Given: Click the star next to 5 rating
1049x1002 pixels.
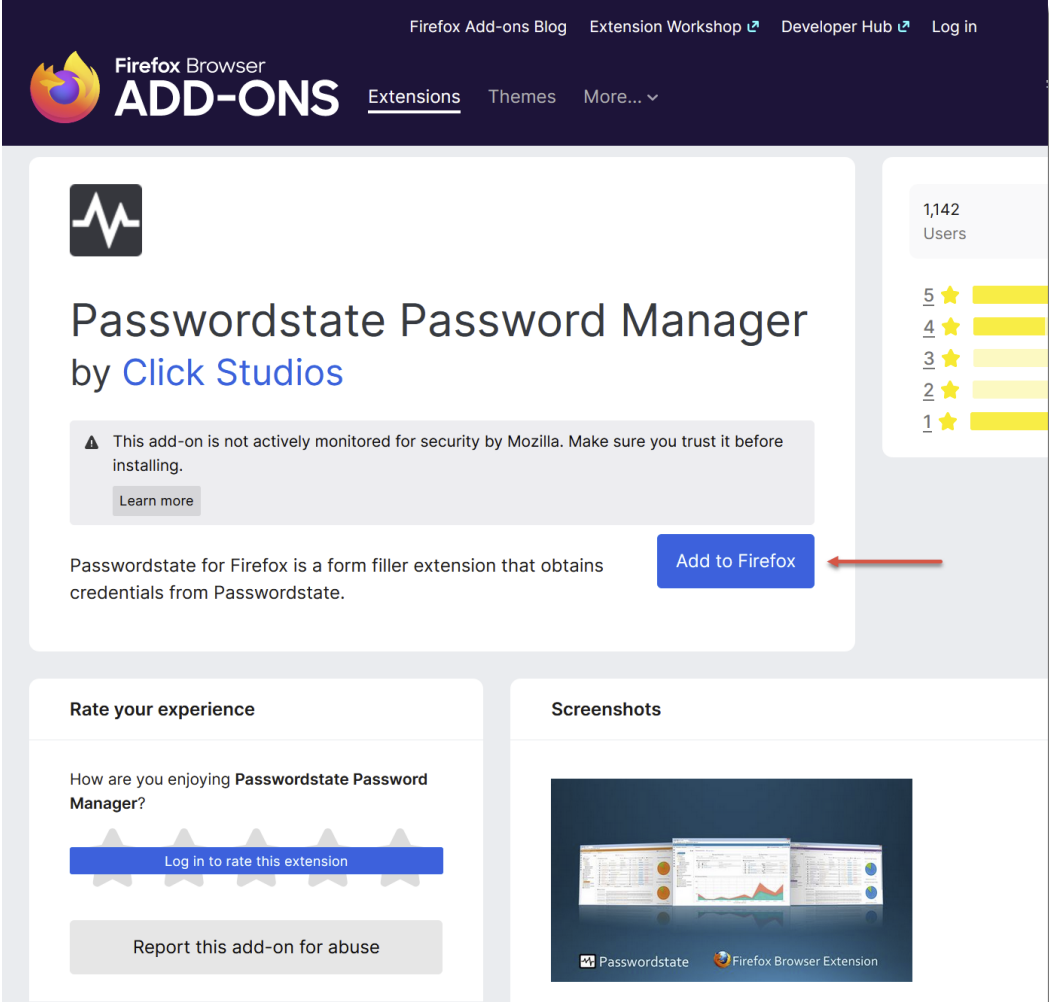Looking at the screenshot, I should 950,295.
